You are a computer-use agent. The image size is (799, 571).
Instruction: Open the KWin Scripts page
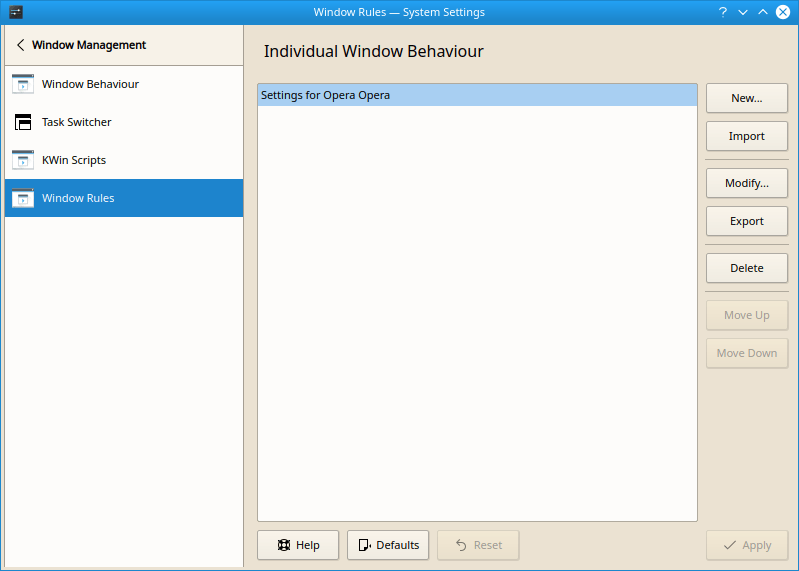[x=124, y=160]
